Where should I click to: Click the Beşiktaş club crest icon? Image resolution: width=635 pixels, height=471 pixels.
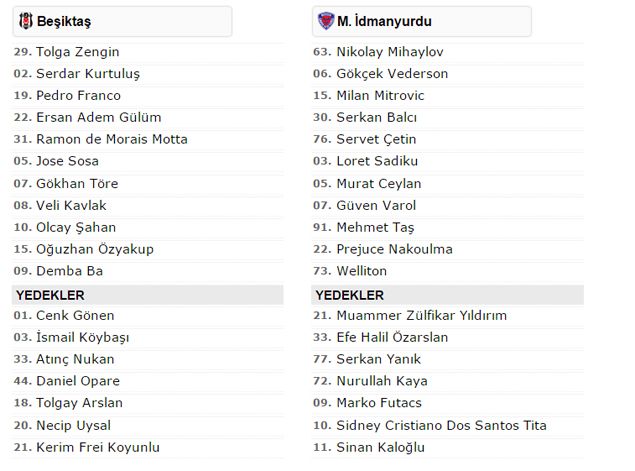coord(26,21)
